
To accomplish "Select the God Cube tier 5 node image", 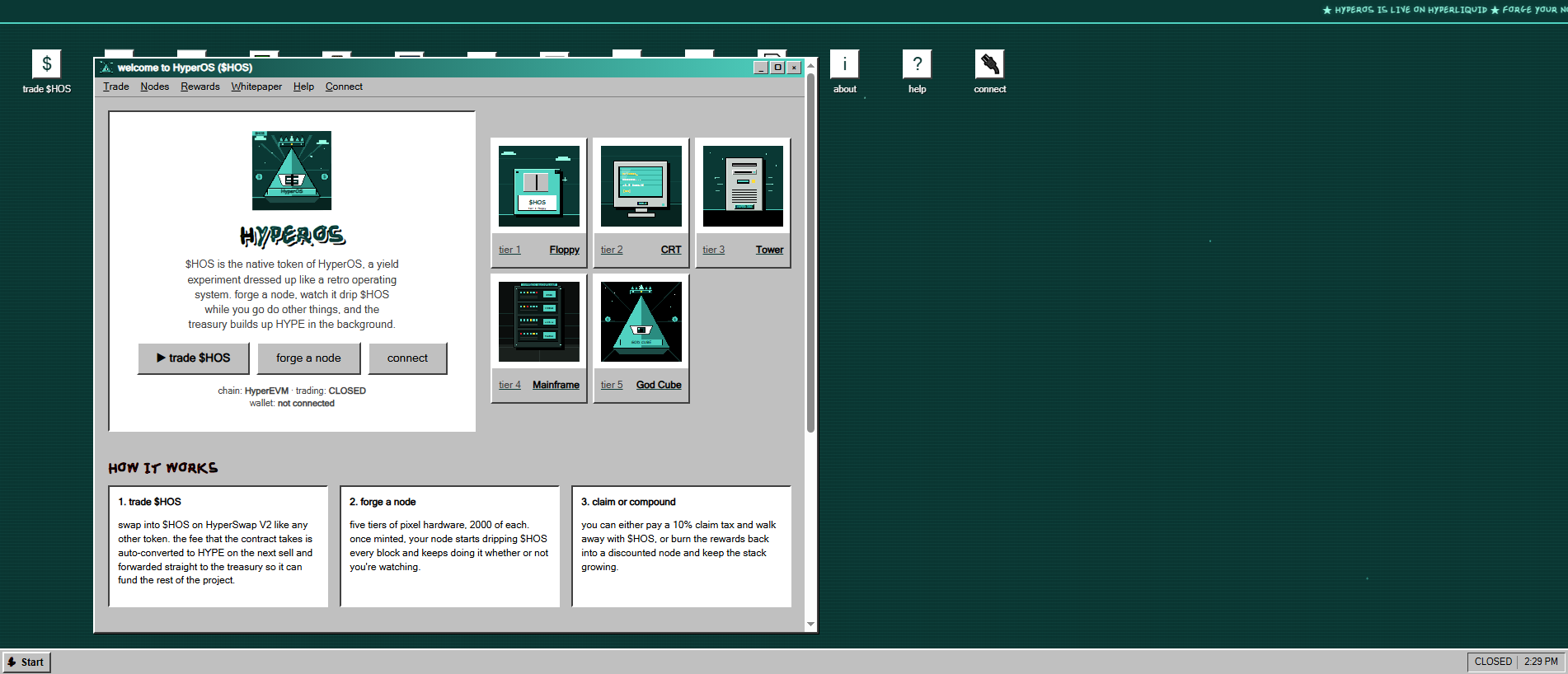I will (641, 321).
